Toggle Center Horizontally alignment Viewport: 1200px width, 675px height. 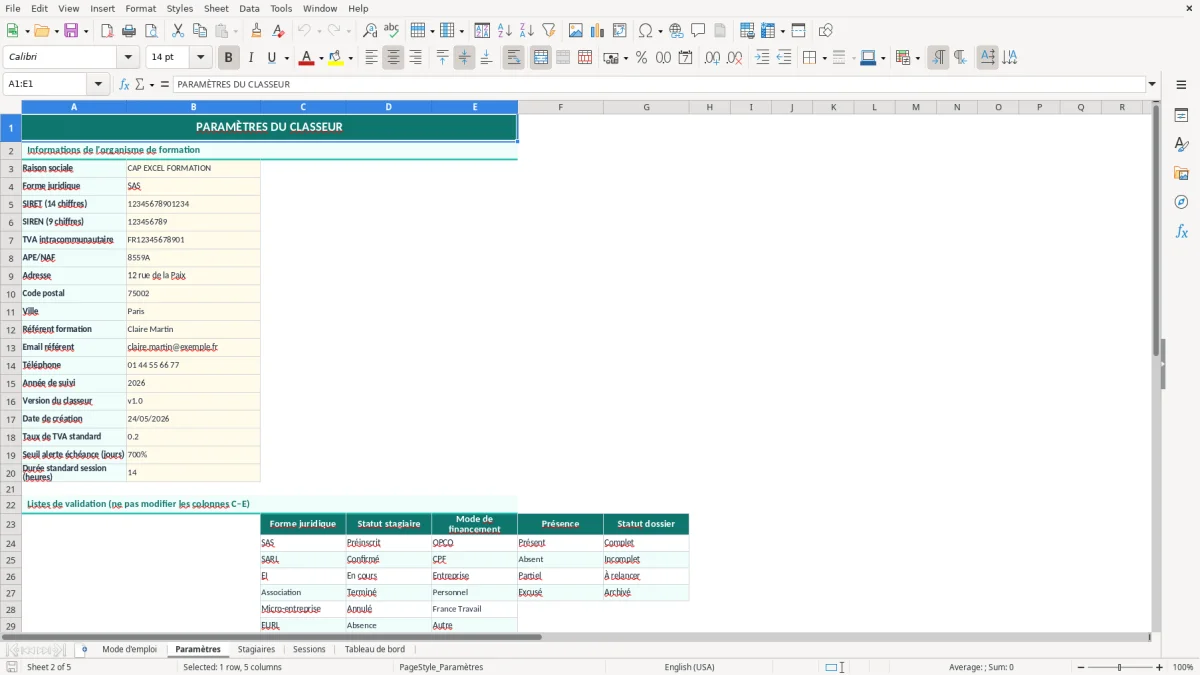[x=393, y=58]
